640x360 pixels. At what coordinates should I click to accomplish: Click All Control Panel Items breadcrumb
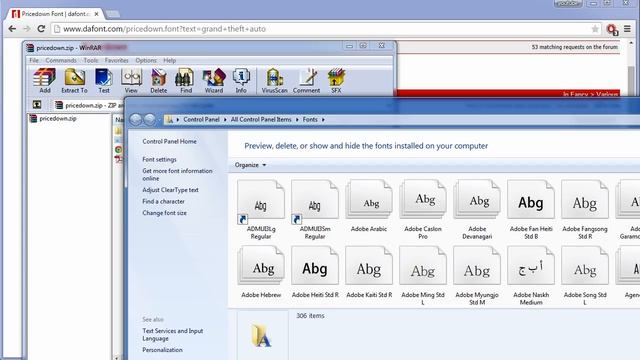pyautogui.click(x=261, y=120)
